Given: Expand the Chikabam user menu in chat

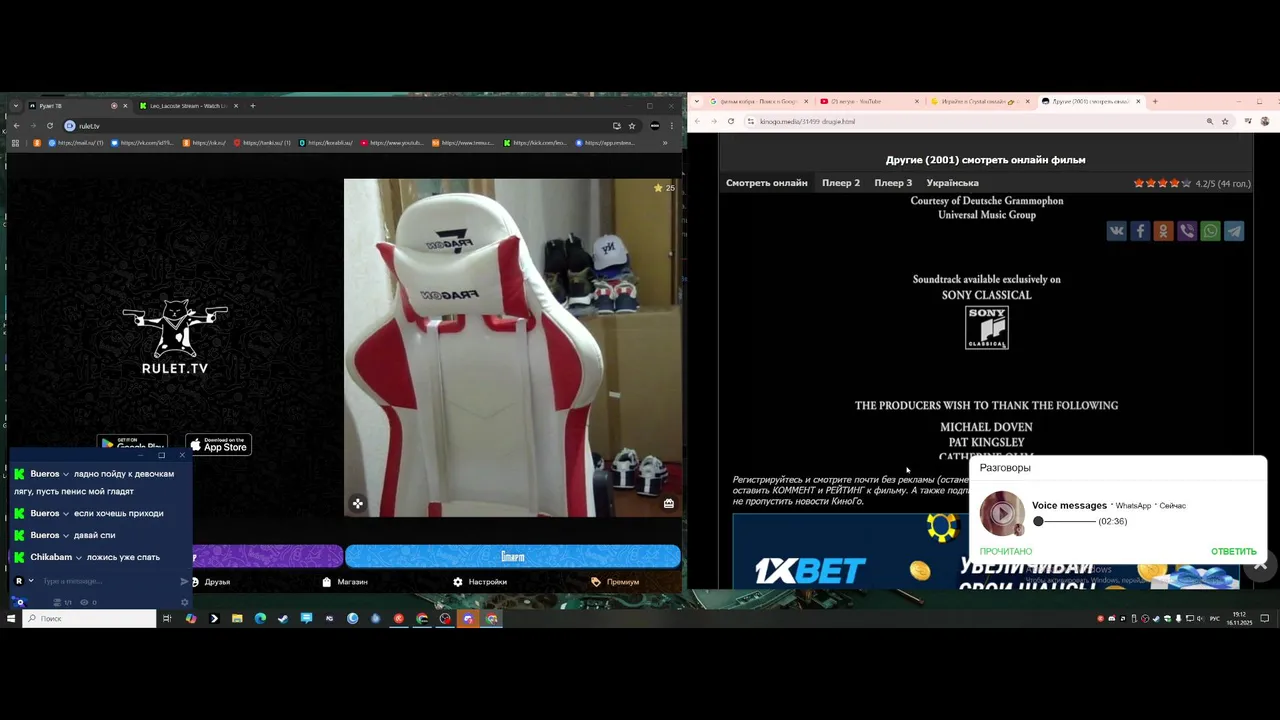Looking at the screenshot, I should coord(79,557).
